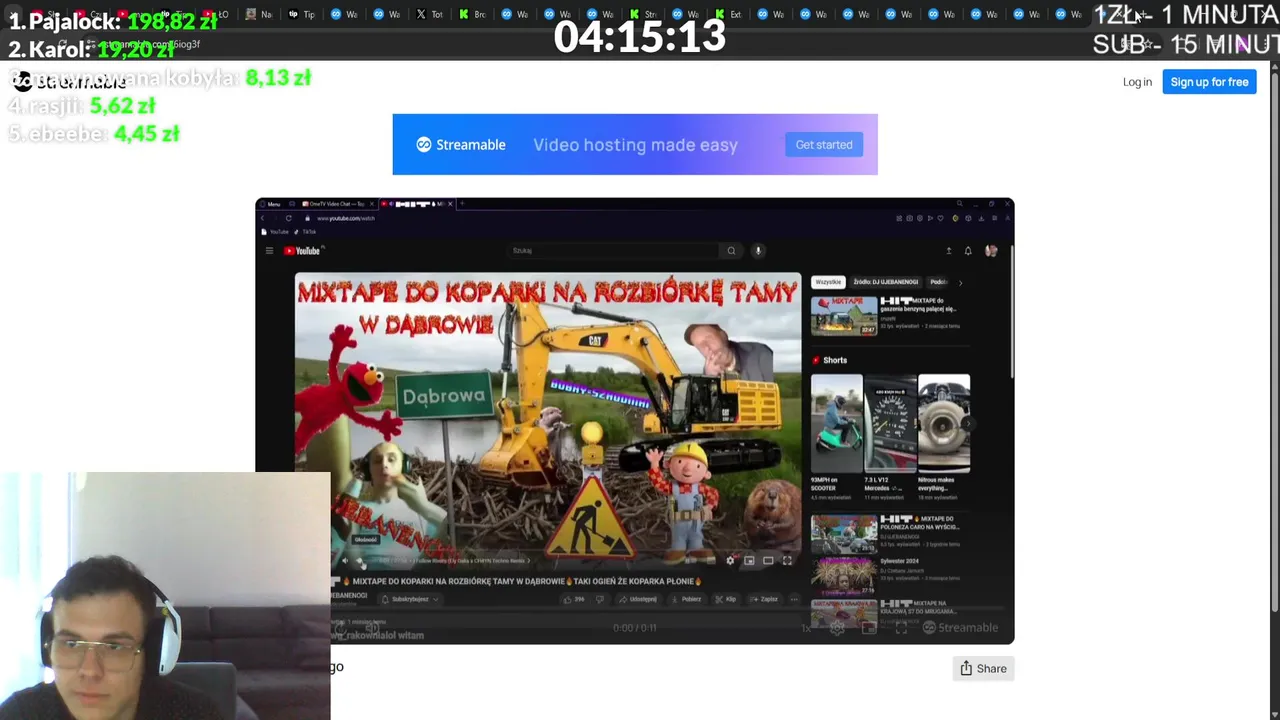The image size is (1280, 720).
Task: Open the YouTube hamburger menu in video
Action: (x=269, y=251)
